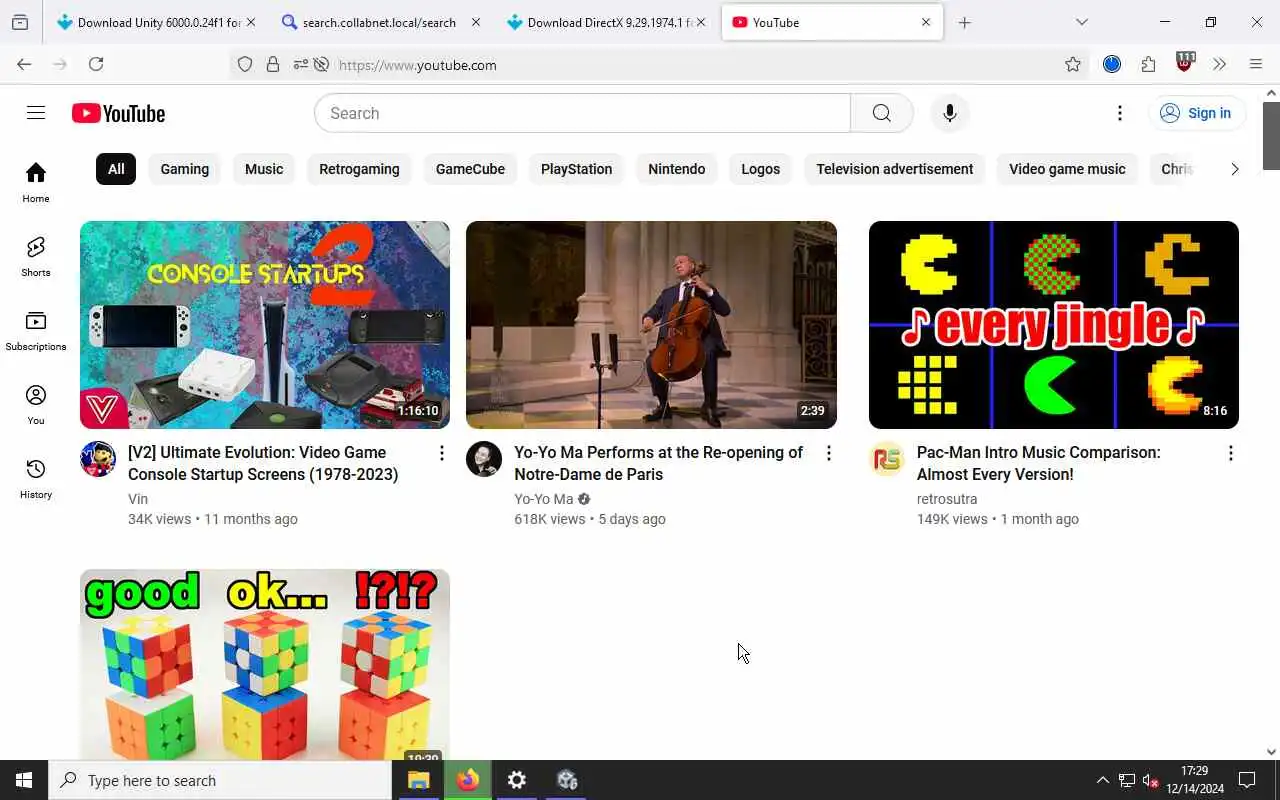Image resolution: width=1280 pixels, height=800 pixels.
Task: Filter by the GameCube chip
Action: click(x=470, y=169)
